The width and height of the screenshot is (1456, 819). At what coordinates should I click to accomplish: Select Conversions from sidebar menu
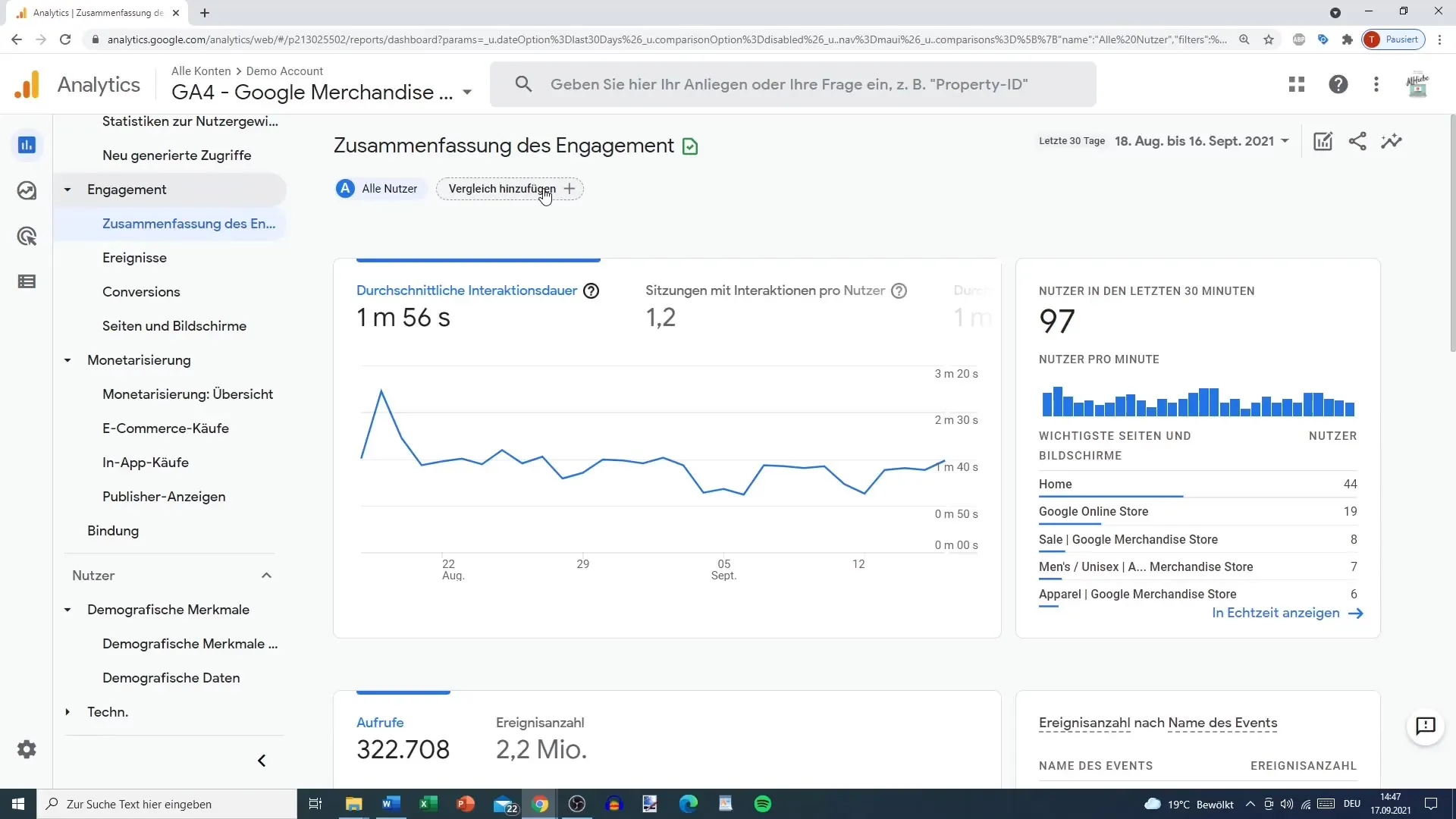[x=142, y=291]
